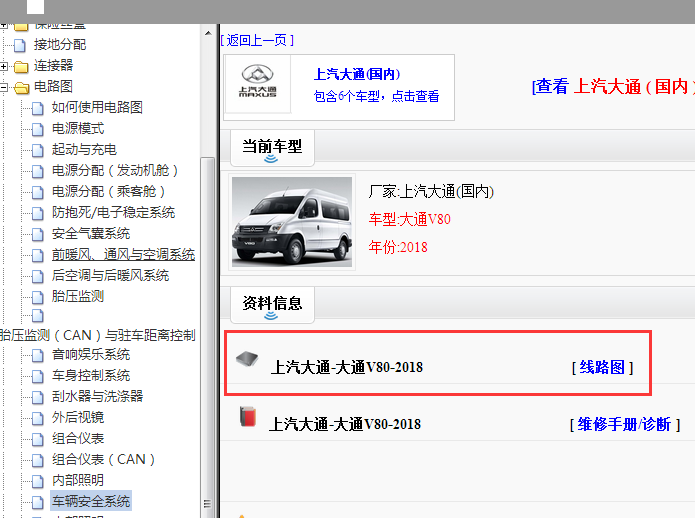This screenshot has height=518, width=695.
Task: Click 厂家:上汽大通(国内) text
Action: pyautogui.click(x=431, y=192)
